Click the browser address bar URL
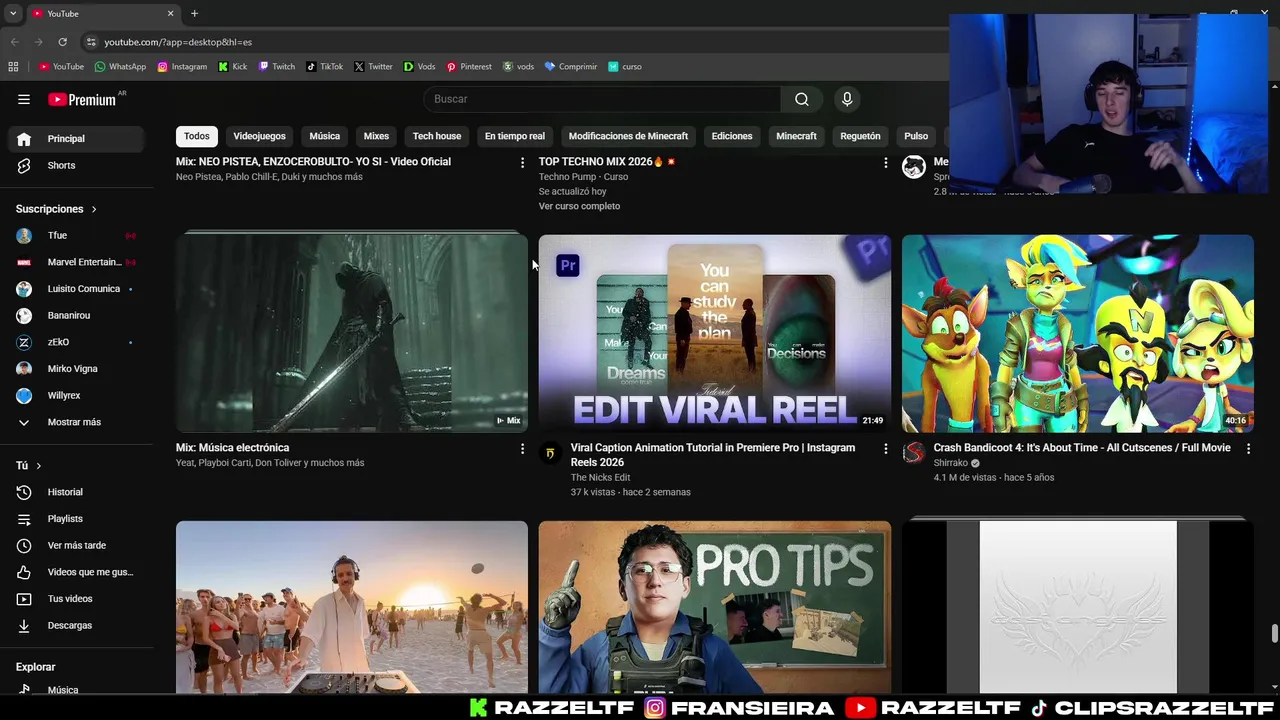Image resolution: width=1280 pixels, height=720 pixels. pos(178,42)
